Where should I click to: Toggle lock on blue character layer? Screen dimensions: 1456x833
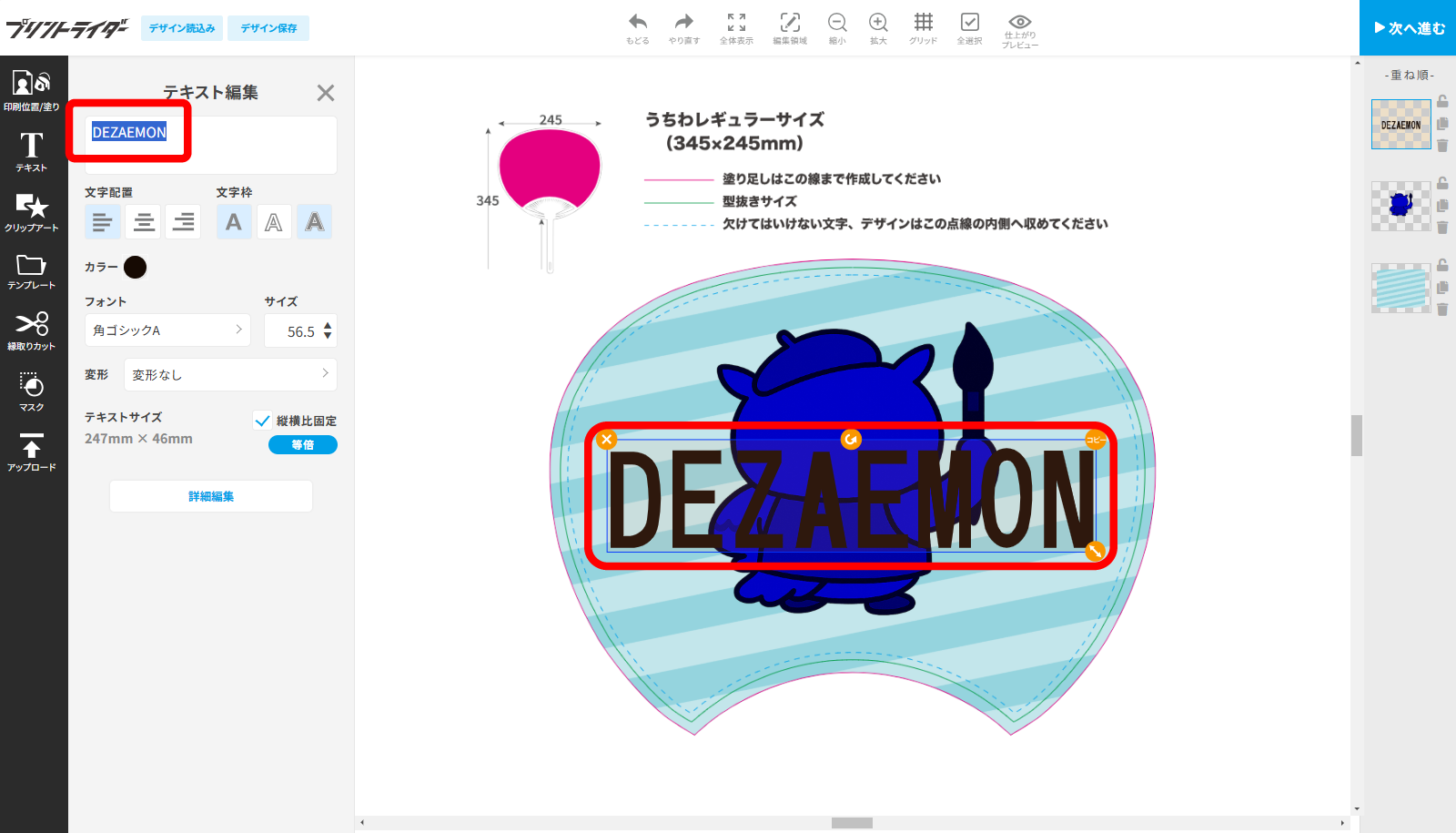1442,184
